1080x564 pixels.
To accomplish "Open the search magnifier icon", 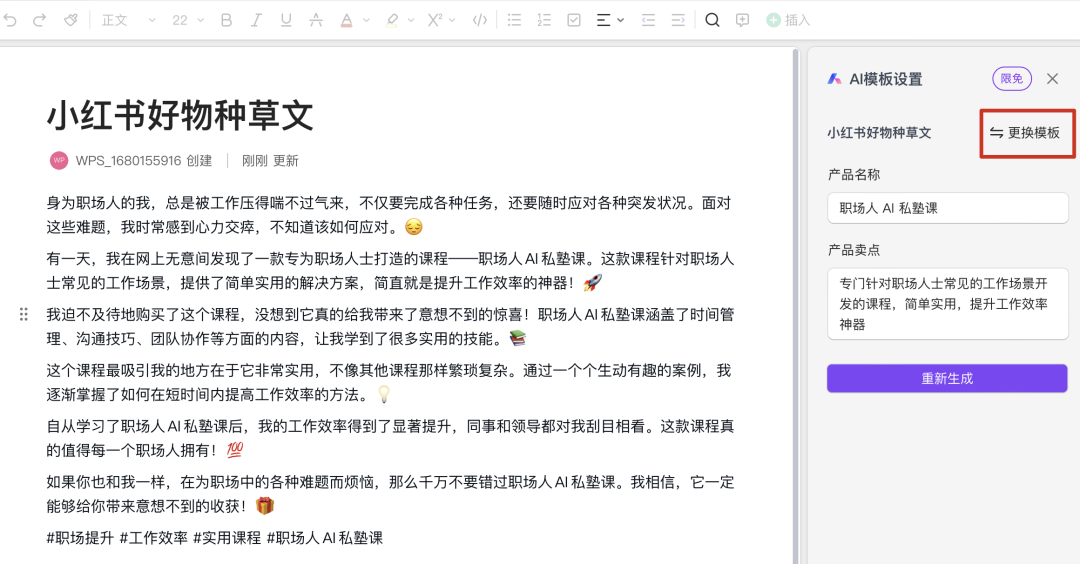I will (x=712, y=20).
